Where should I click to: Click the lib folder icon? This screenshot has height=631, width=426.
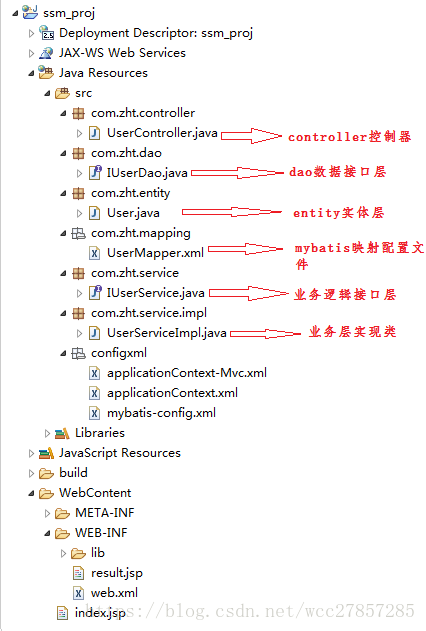(78, 554)
